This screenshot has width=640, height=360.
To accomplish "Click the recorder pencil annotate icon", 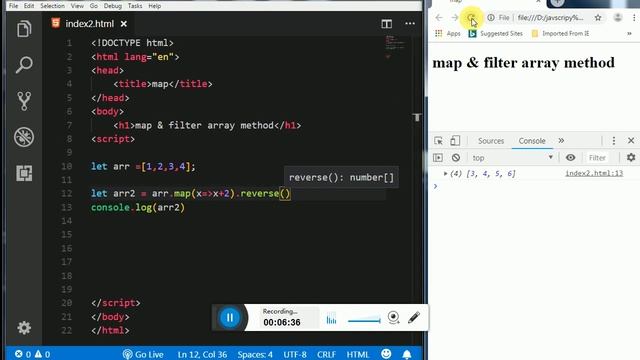I will pyautogui.click(x=414, y=317).
